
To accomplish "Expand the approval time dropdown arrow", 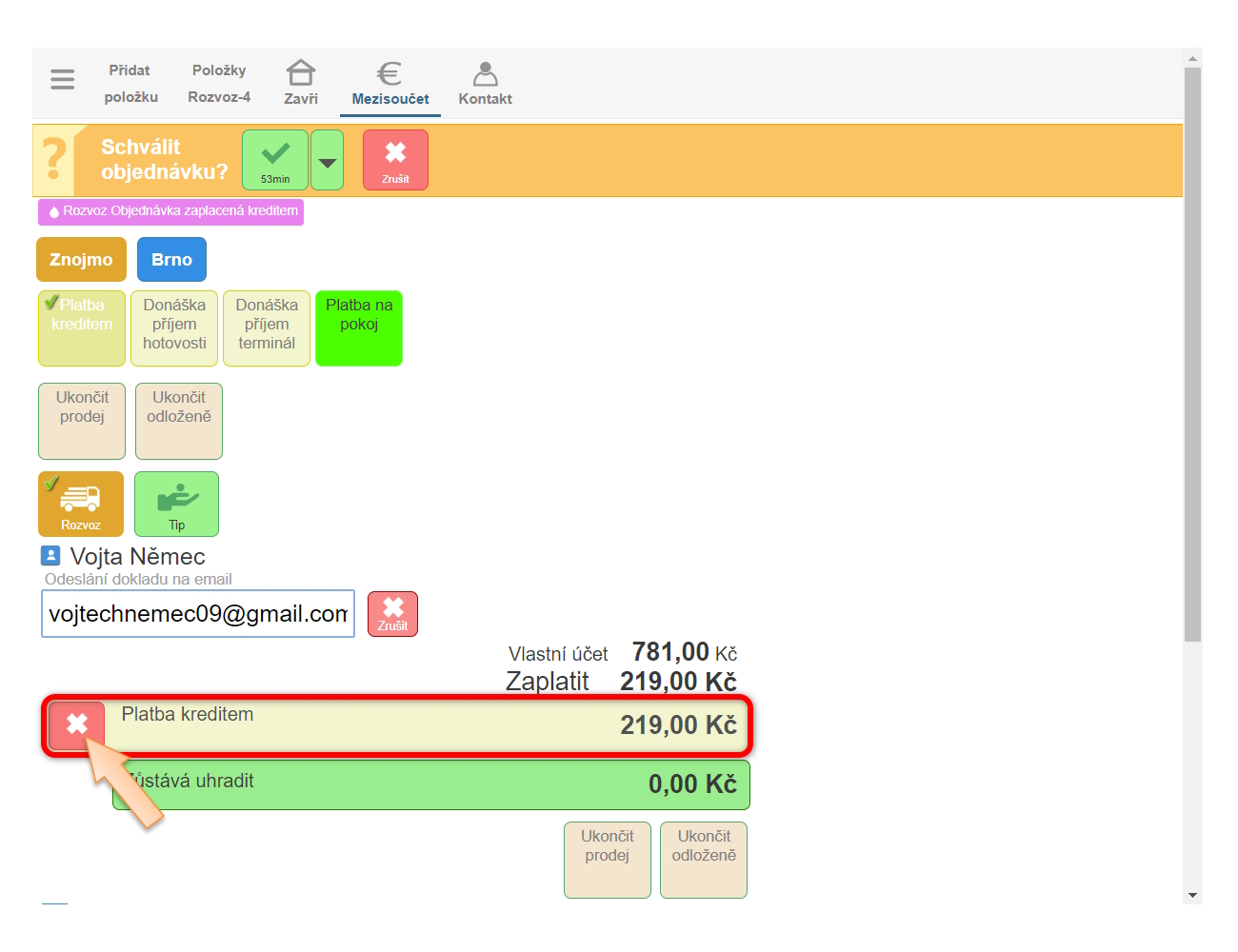I will pyautogui.click(x=328, y=161).
